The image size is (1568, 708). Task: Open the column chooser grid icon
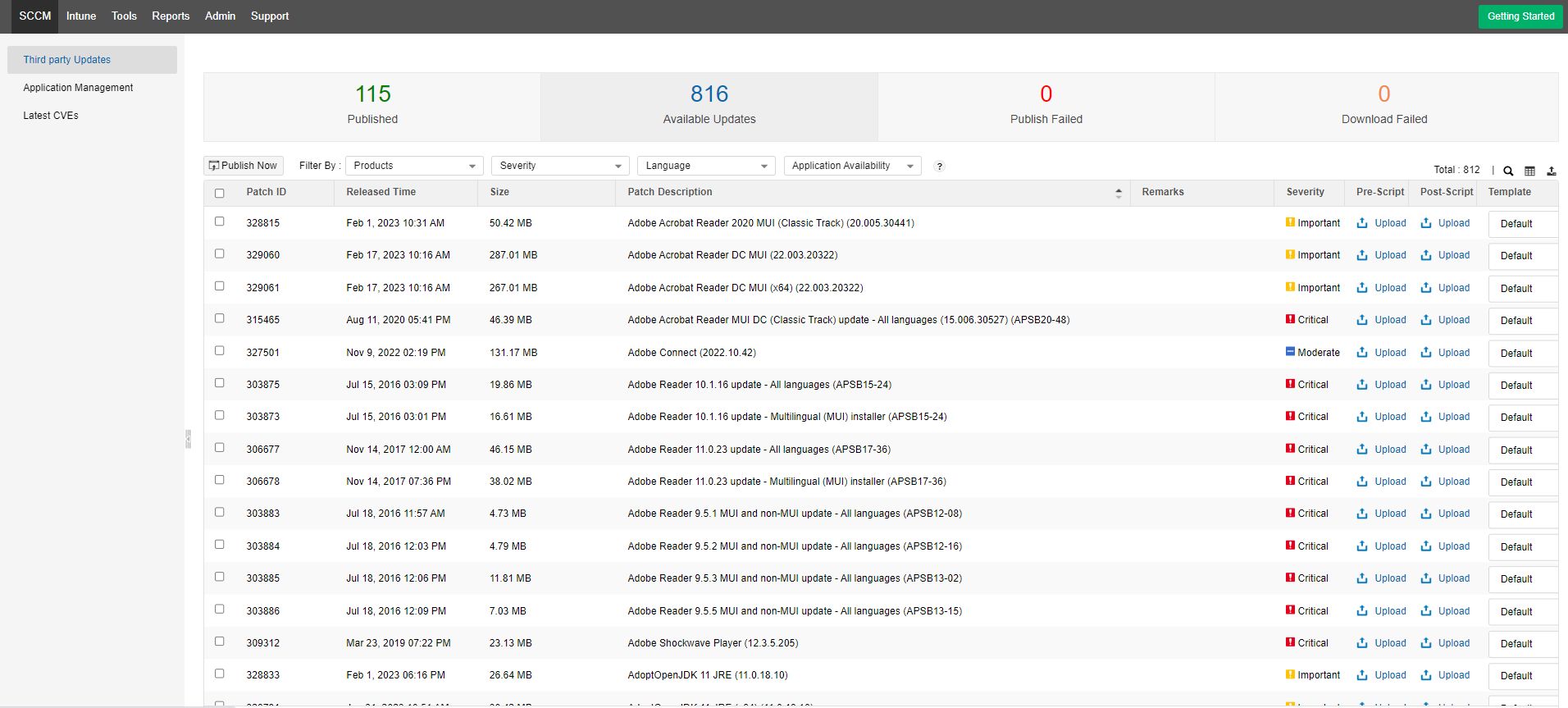(x=1529, y=171)
